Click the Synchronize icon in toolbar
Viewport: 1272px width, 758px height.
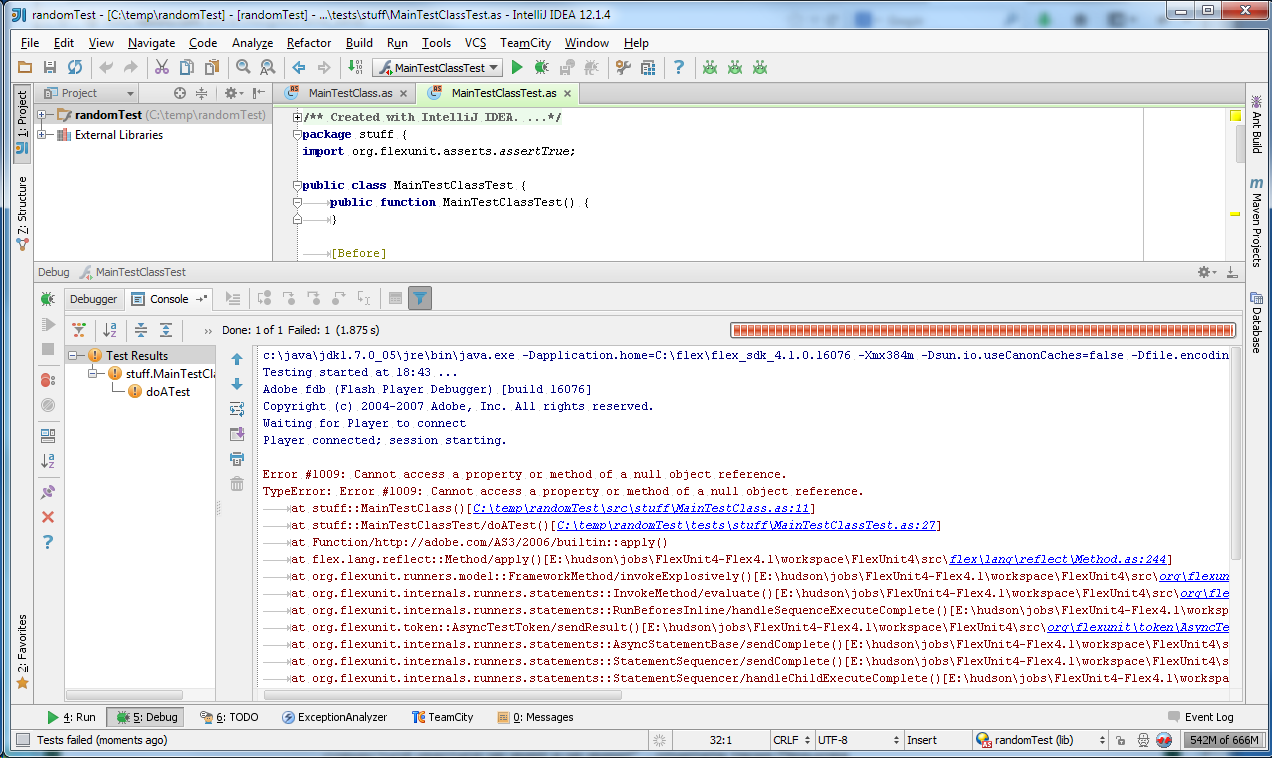pos(74,67)
